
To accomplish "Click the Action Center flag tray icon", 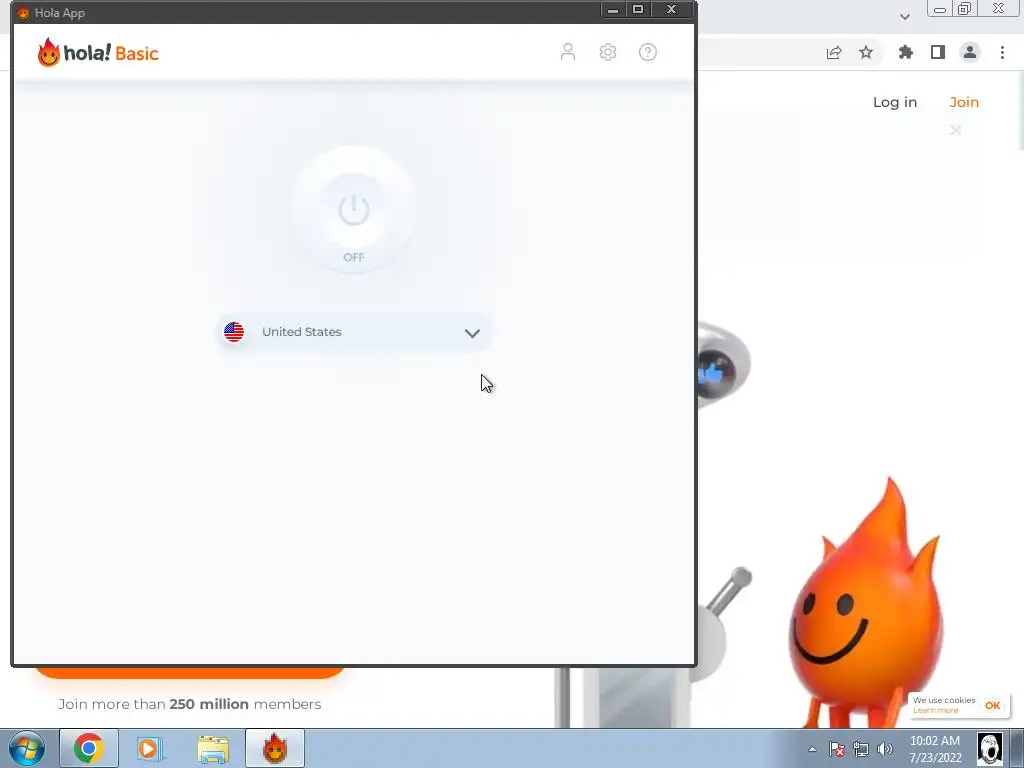I will point(837,749).
